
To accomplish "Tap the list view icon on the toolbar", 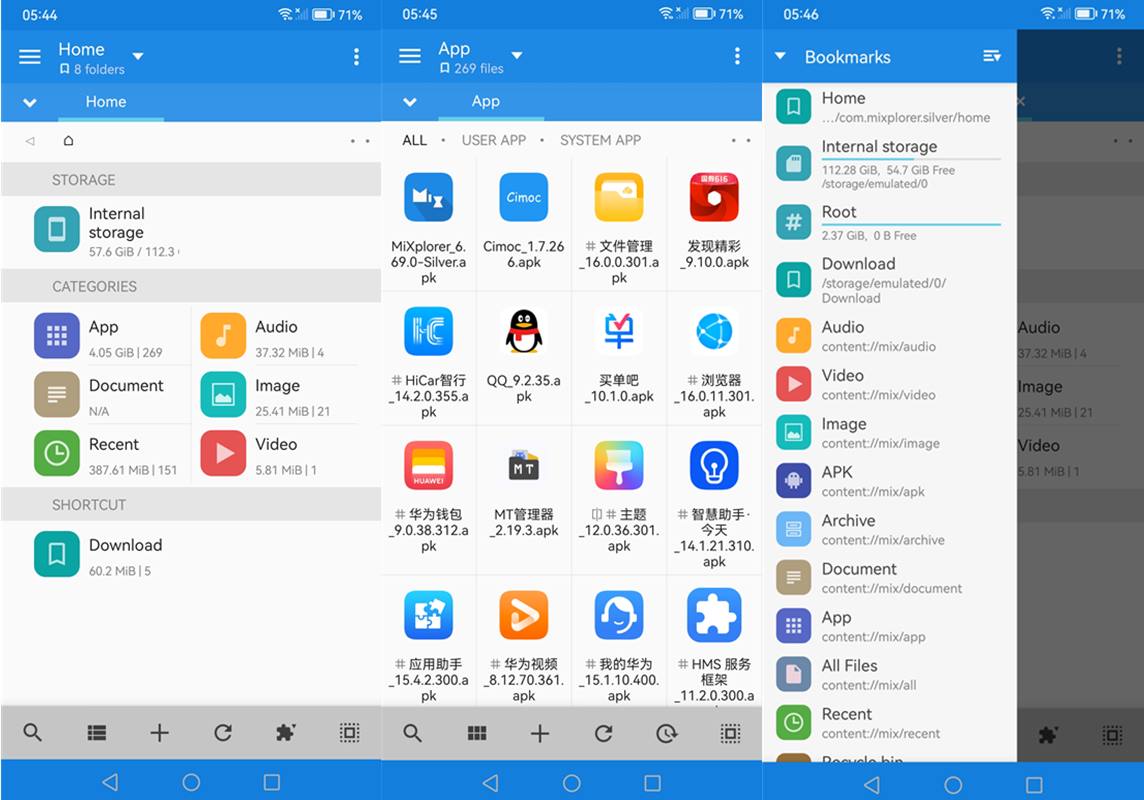I will pos(96,733).
